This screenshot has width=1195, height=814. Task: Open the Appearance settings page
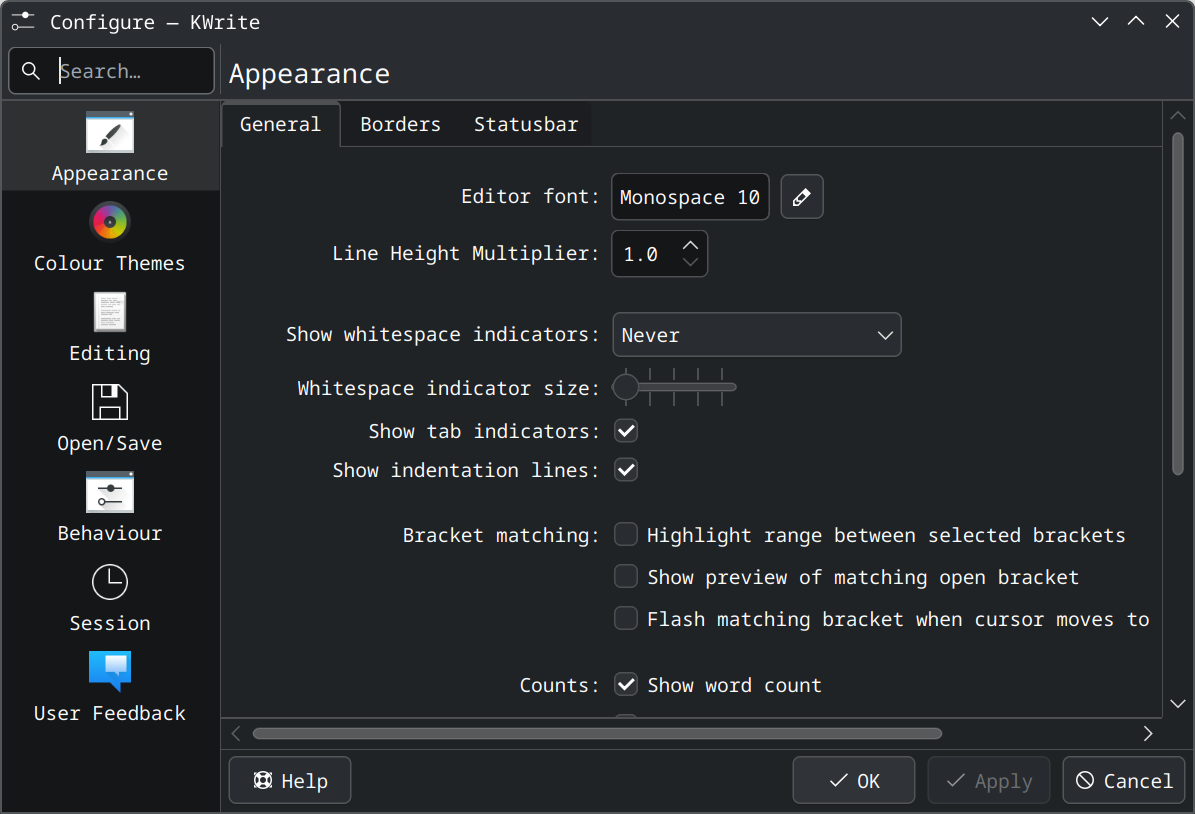pos(110,147)
